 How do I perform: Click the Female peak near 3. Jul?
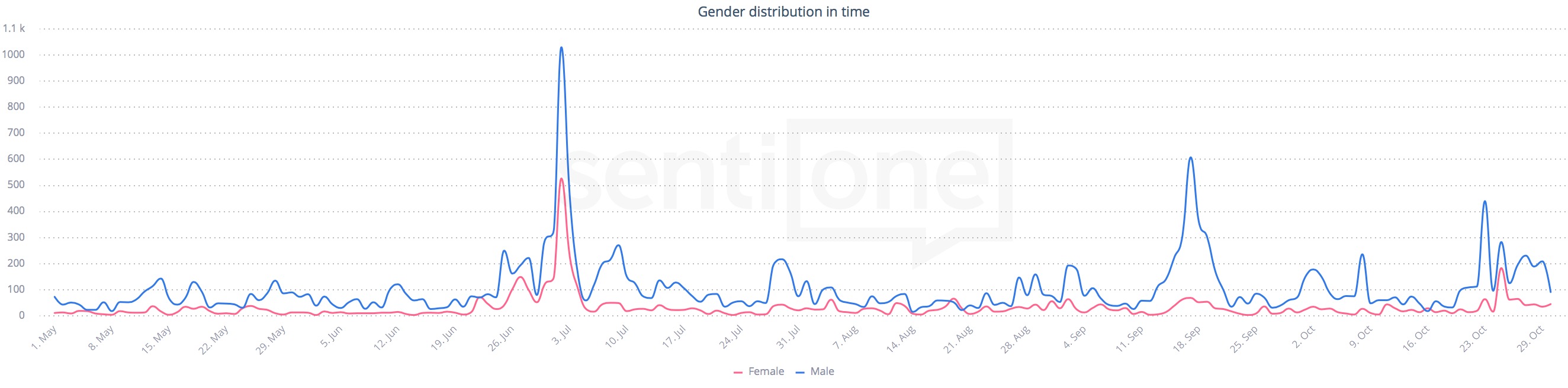pyautogui.click(x=561, y=179)
